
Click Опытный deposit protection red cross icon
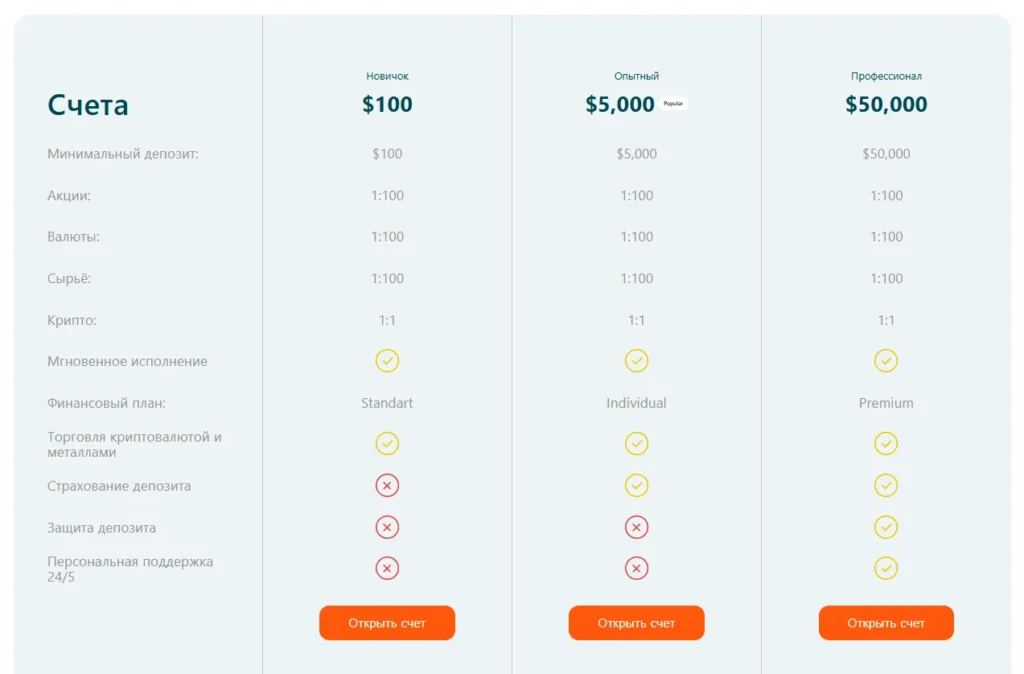(636, 527)
